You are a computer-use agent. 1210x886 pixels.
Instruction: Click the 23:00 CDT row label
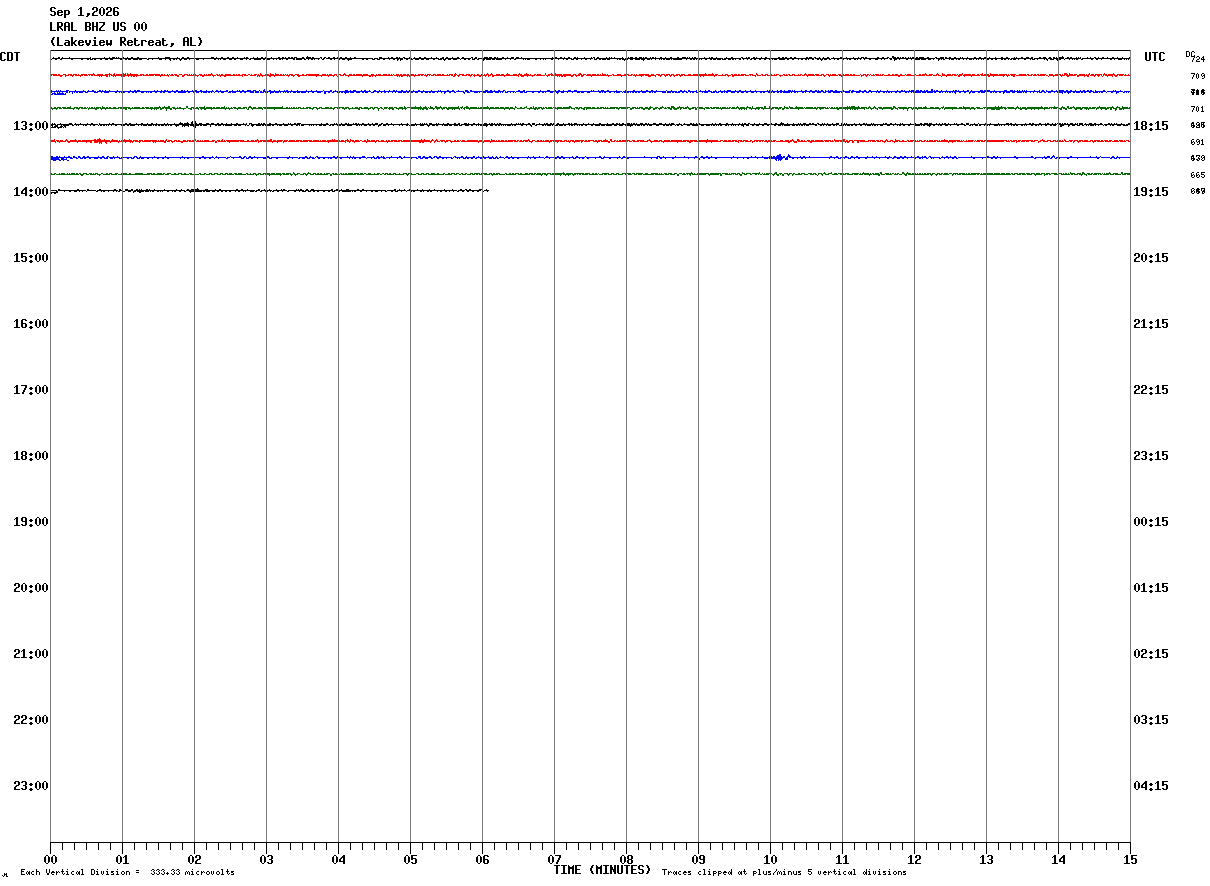point(30,785)
